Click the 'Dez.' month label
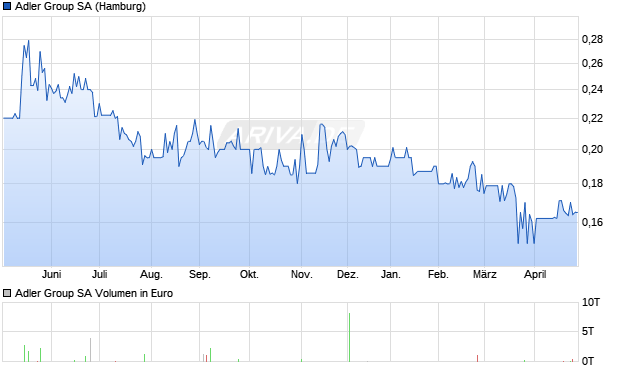The width and height of the screenshot is (620, 371). coord(348,274)
